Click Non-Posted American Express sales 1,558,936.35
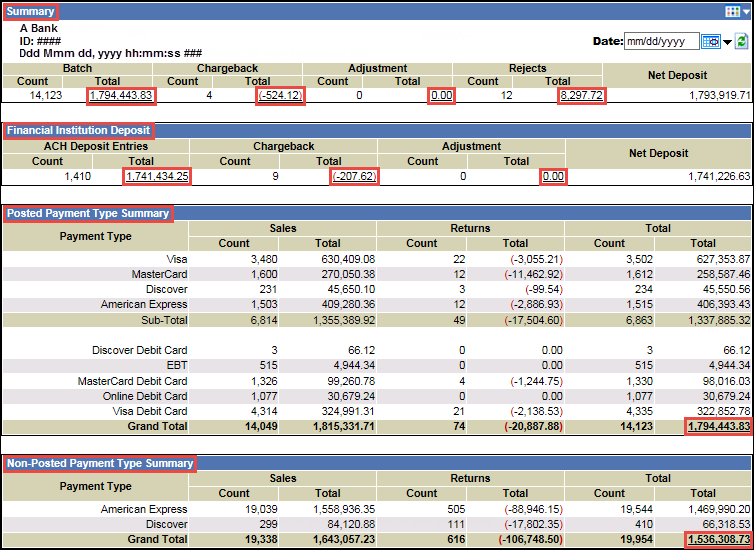 pyautogui.click(x=344, y=509)
